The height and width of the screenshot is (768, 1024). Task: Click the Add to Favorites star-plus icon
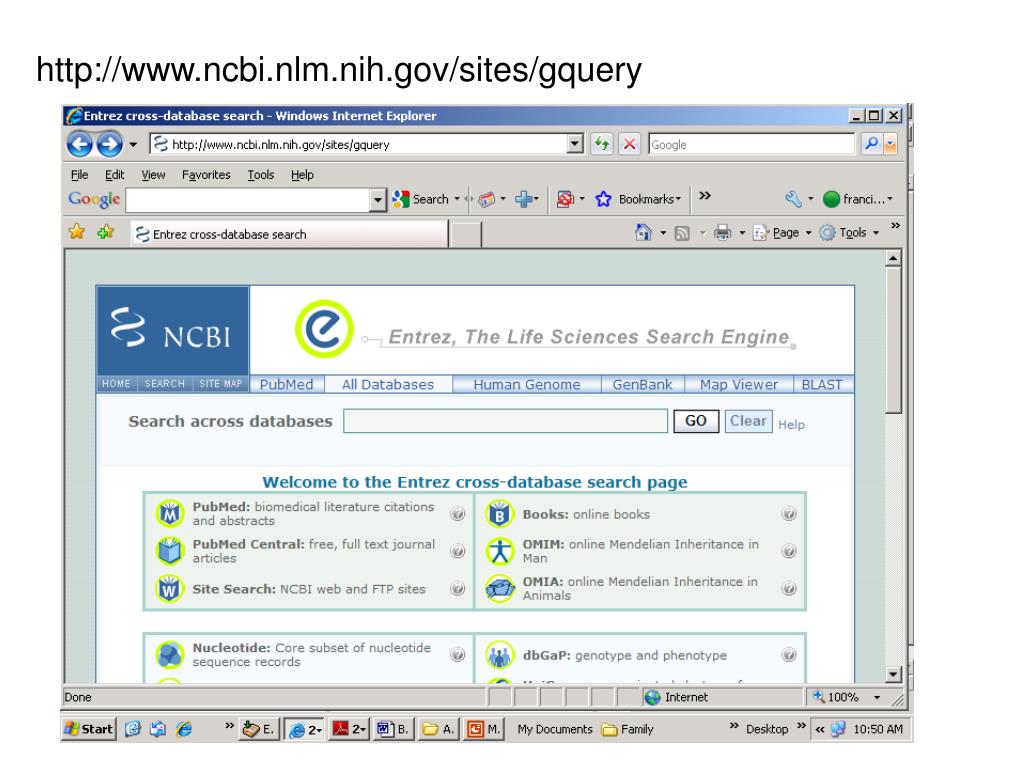point(105,232)
